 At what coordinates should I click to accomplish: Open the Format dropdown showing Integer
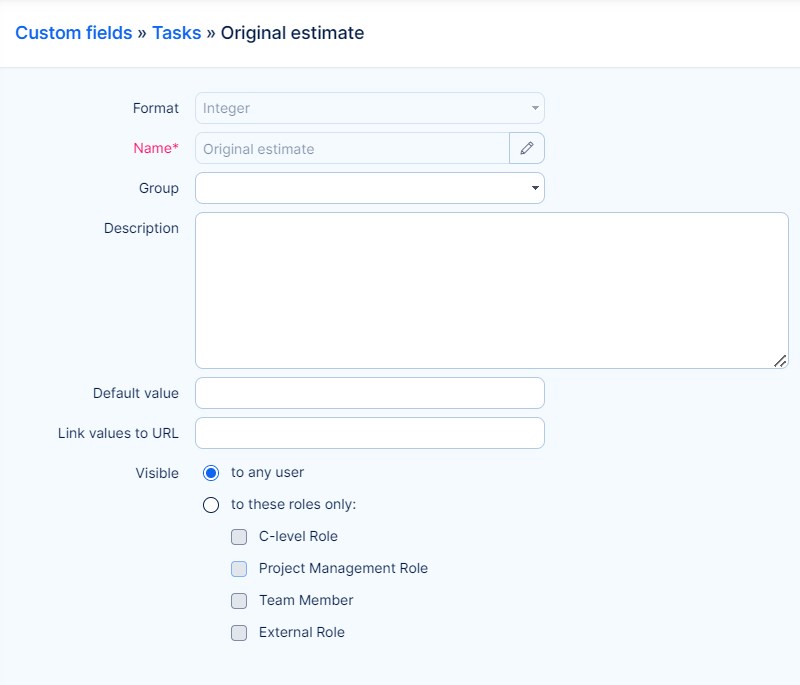tap(369, 108)
